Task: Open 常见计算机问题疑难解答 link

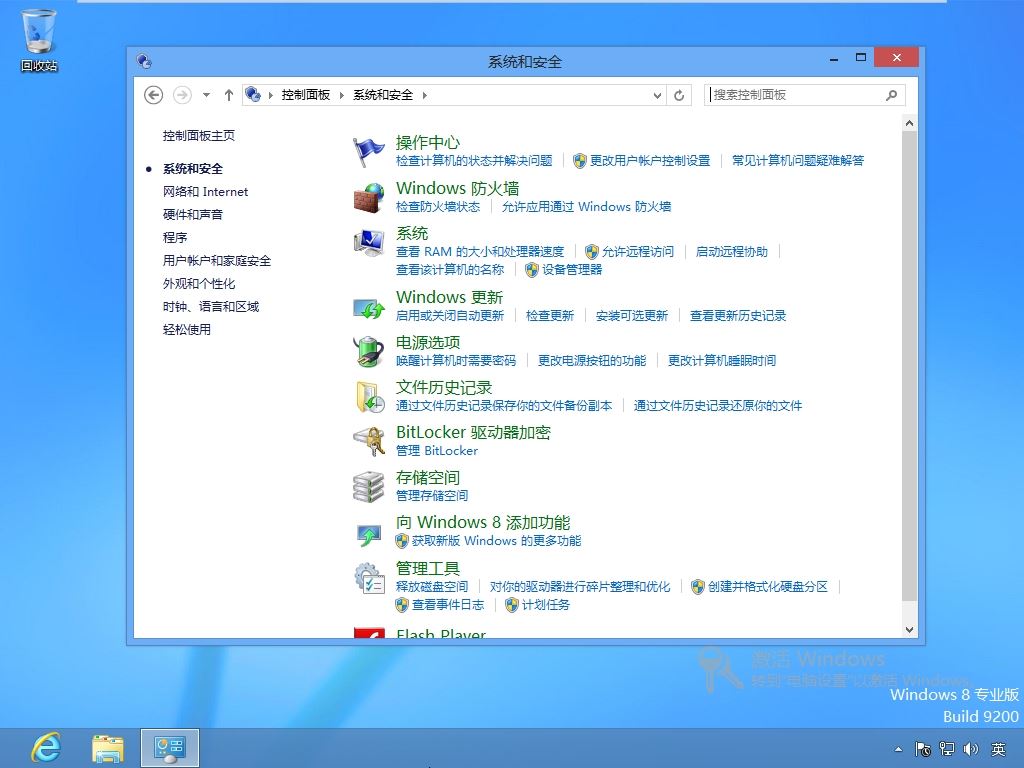Action: (x=797, y=161)
